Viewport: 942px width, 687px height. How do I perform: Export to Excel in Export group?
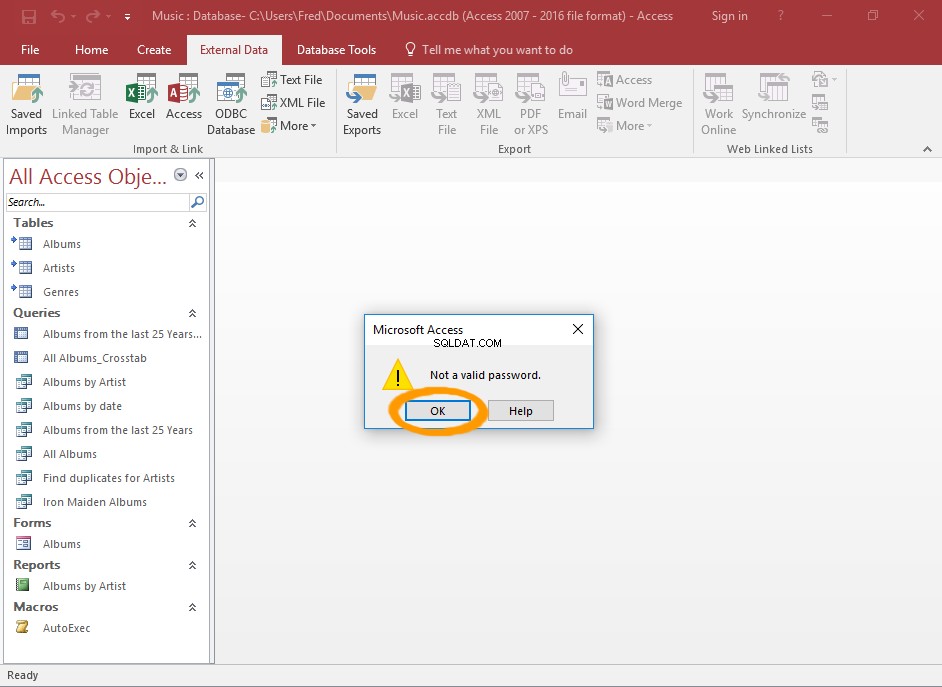pyautogui.click(x=405, y=97)
